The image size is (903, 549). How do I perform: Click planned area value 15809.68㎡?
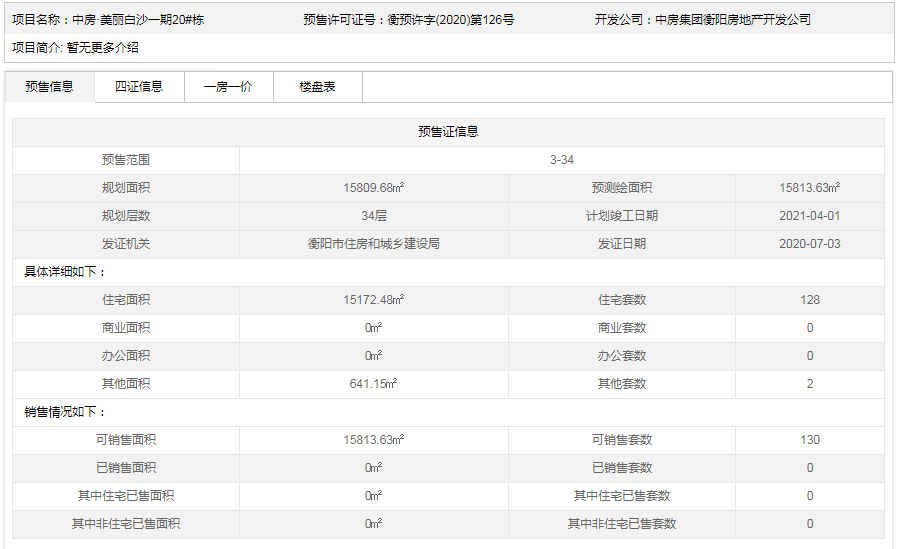[373, 188]
